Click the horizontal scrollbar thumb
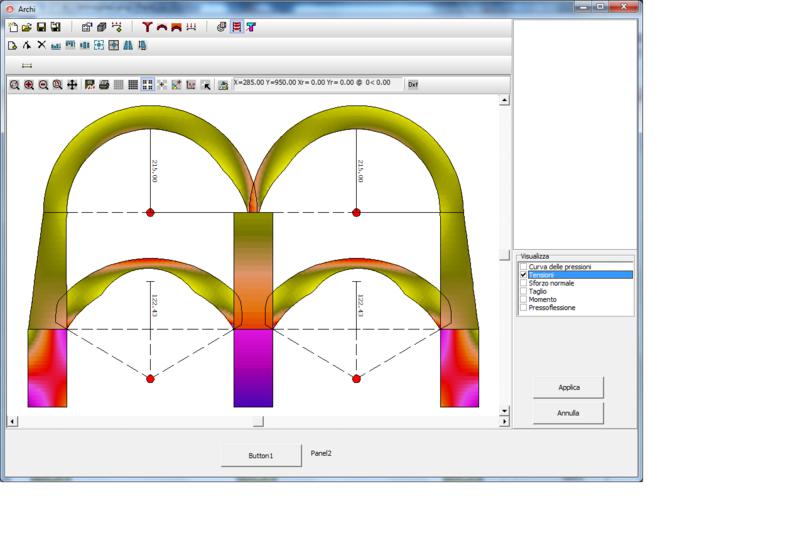Screen dimensions: 800x548 pyautogui.click(x=258, y=421)
